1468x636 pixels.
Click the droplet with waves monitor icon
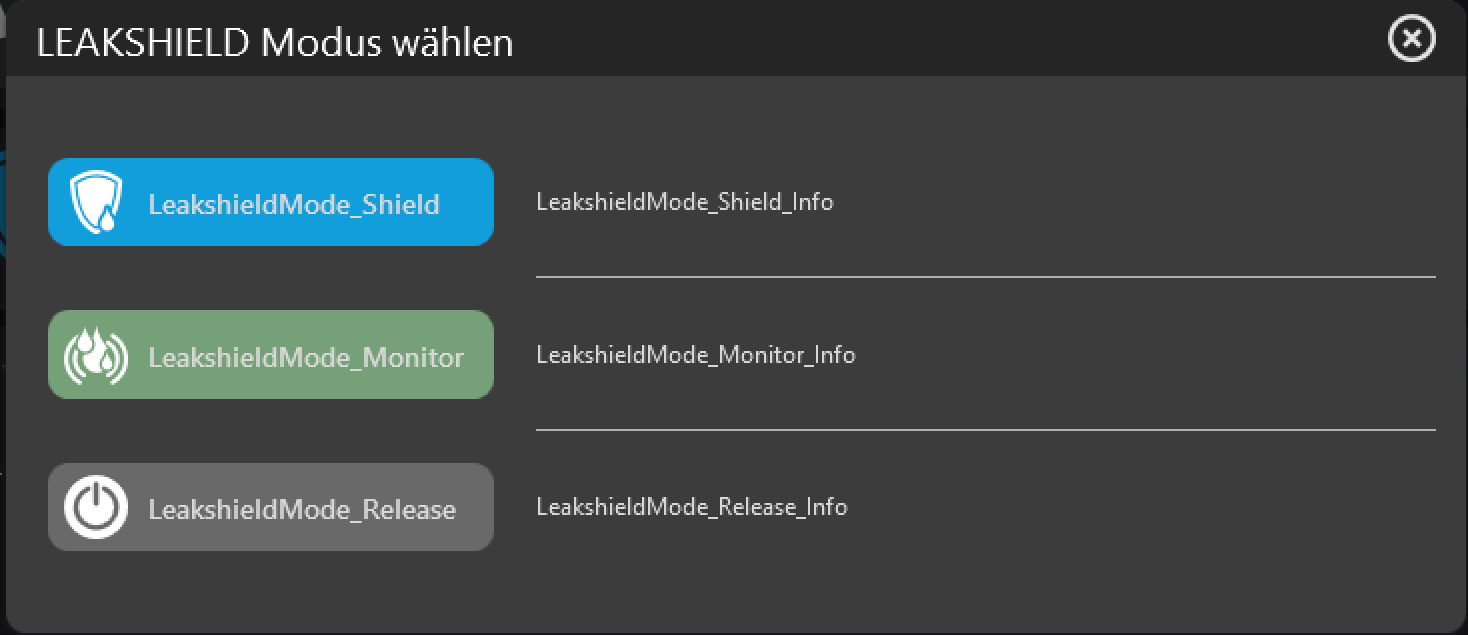pos(96,355)
